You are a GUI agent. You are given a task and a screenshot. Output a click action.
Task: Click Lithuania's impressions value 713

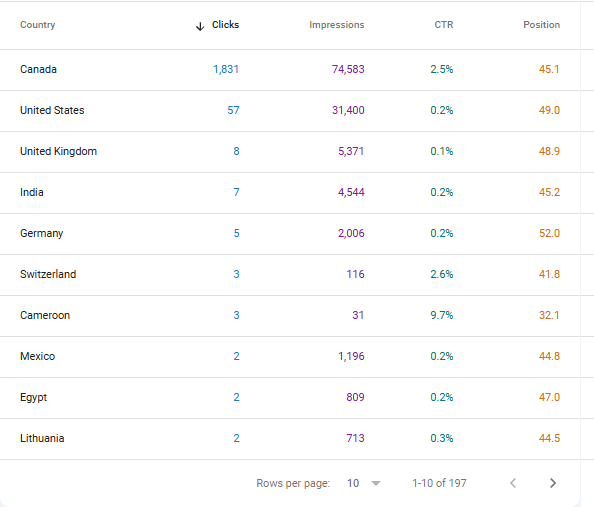point(355,438)
